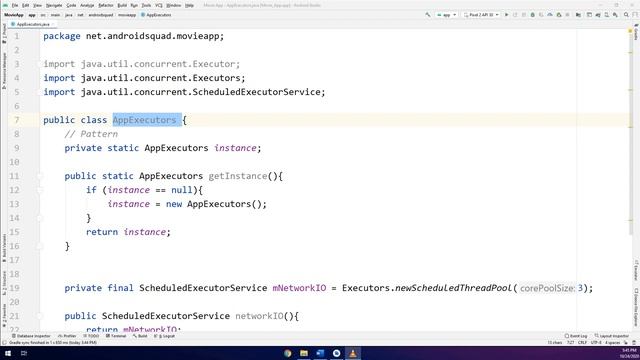Open the Terminal tool window

click(x=116, y=336)
